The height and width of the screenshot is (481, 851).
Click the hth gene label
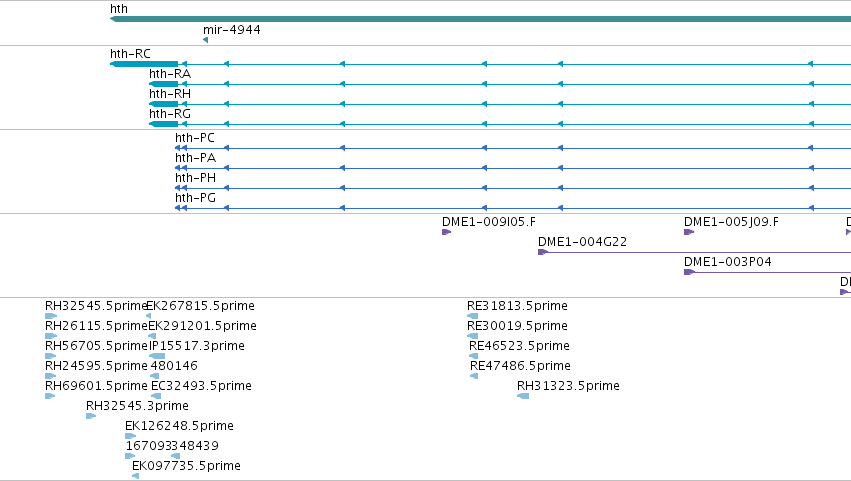119,9
